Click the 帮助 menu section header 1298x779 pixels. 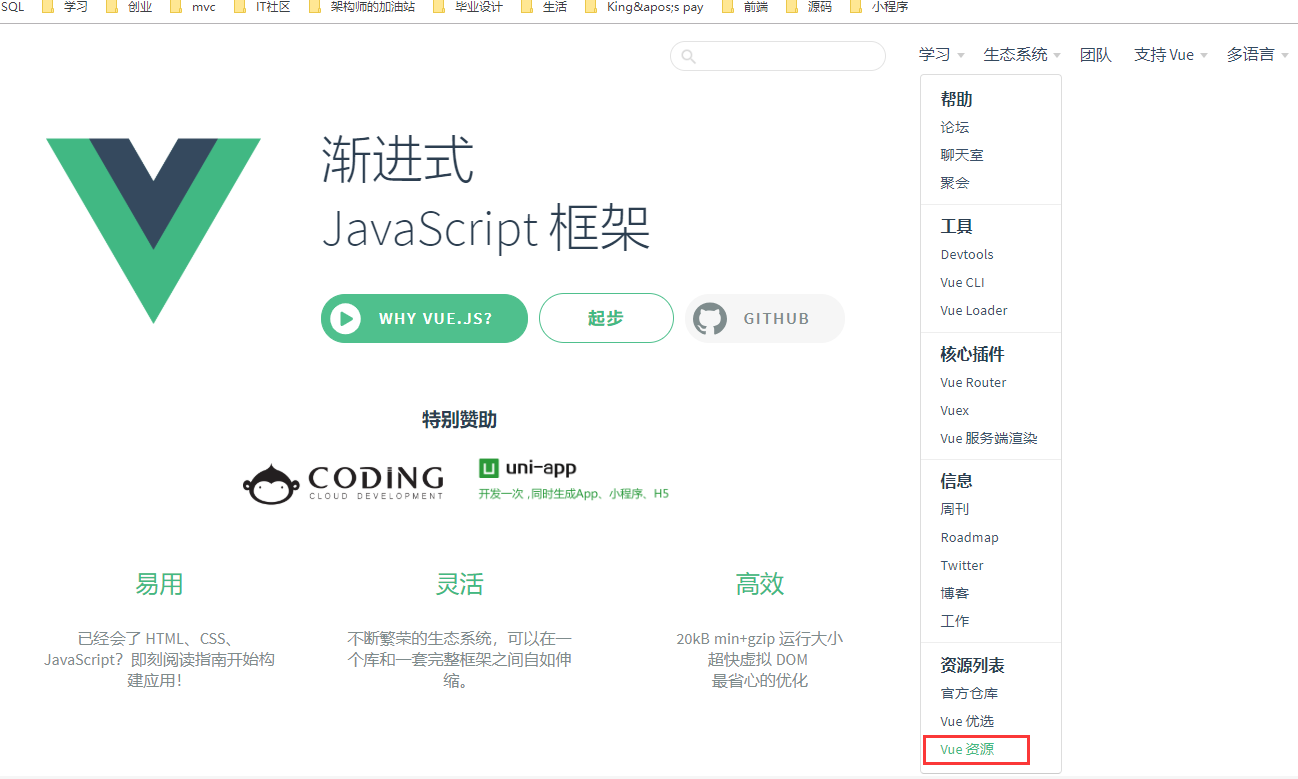[956, 99]
